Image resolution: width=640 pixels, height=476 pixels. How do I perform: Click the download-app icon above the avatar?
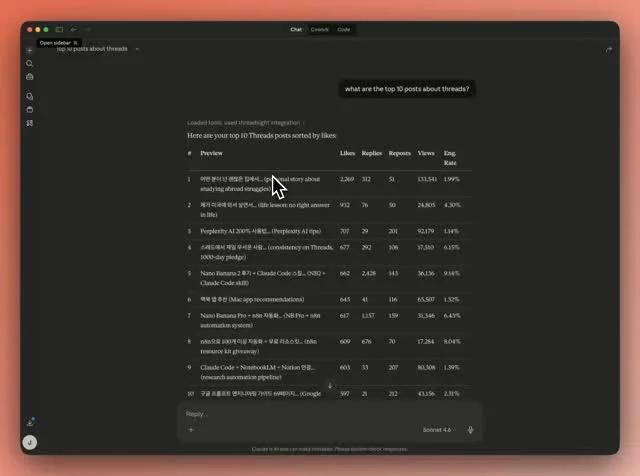(30, 422)
